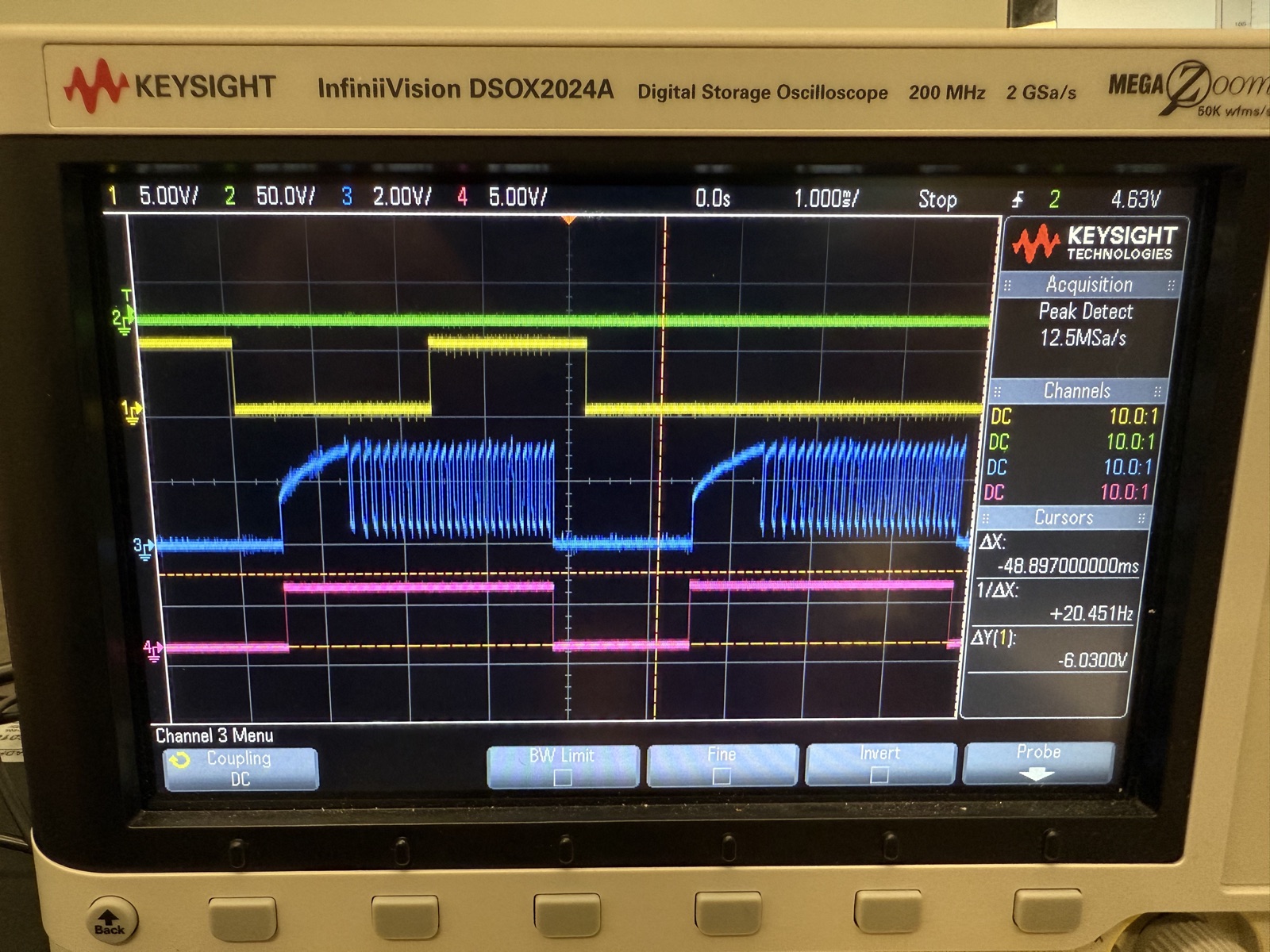1270x952 pixels.
Task: Click the 1/ΔX value +20.451Hz
Action: (1091, 613)
